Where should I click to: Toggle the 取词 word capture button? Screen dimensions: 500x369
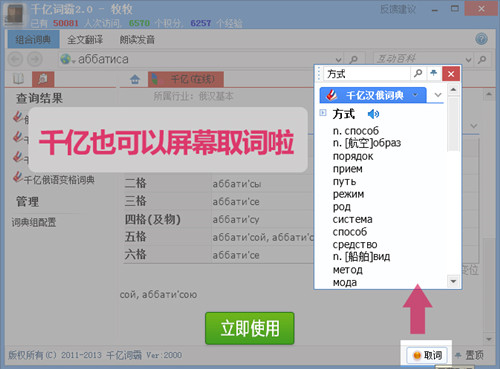click(x=427, y=355)
